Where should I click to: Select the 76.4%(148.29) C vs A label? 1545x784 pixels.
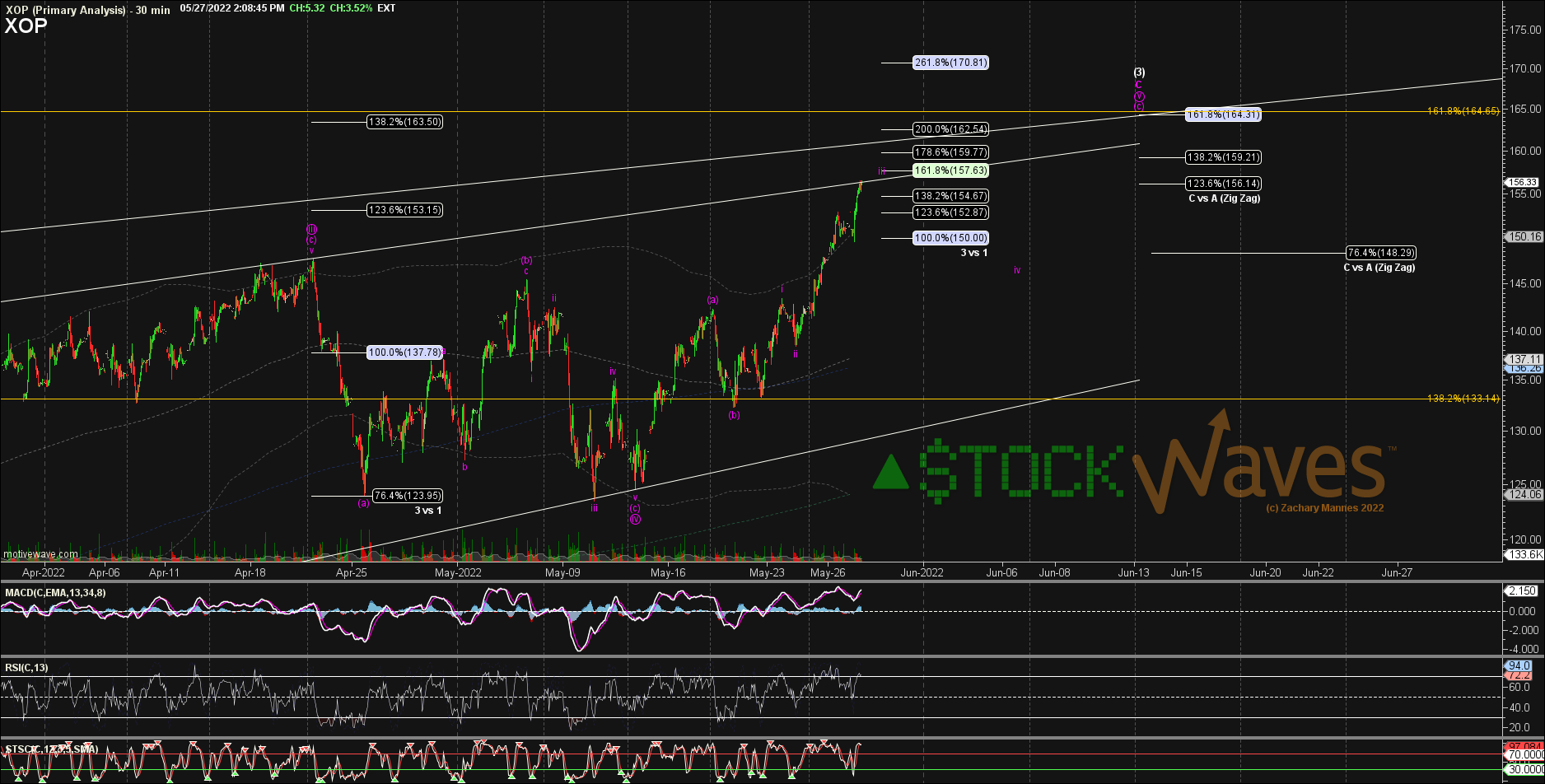click(1381, 253)
